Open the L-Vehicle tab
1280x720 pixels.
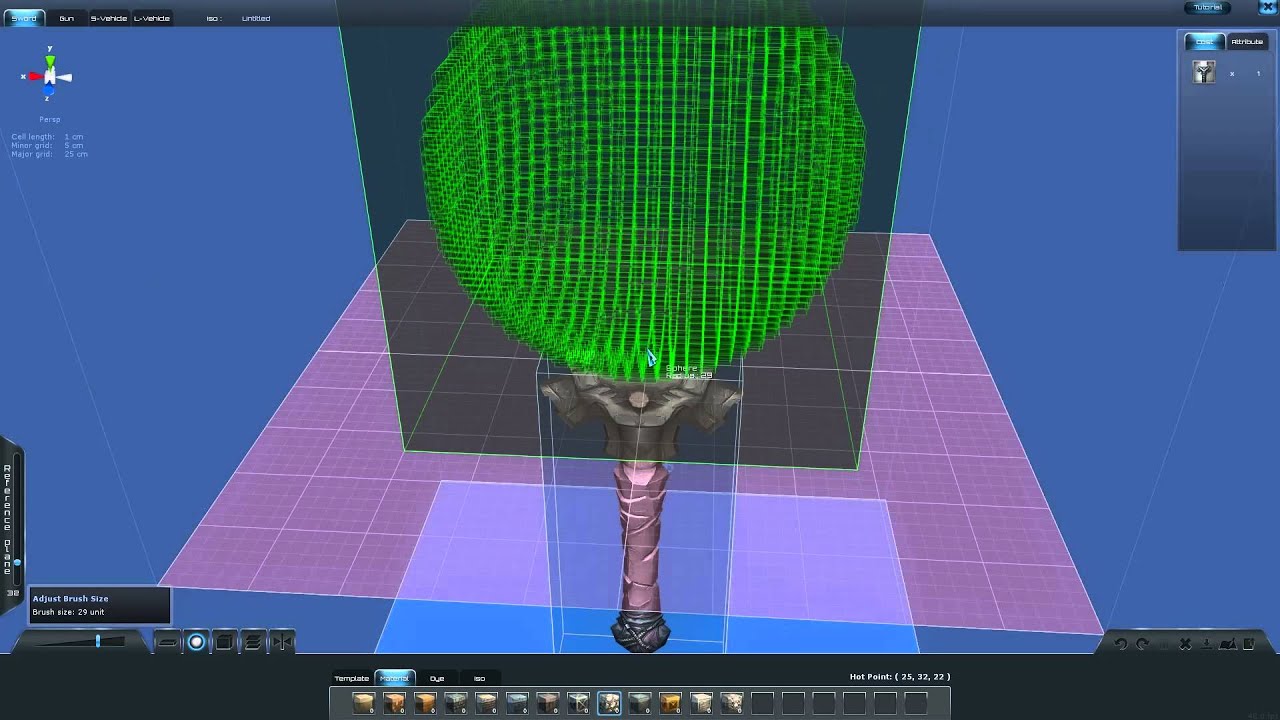152,18
